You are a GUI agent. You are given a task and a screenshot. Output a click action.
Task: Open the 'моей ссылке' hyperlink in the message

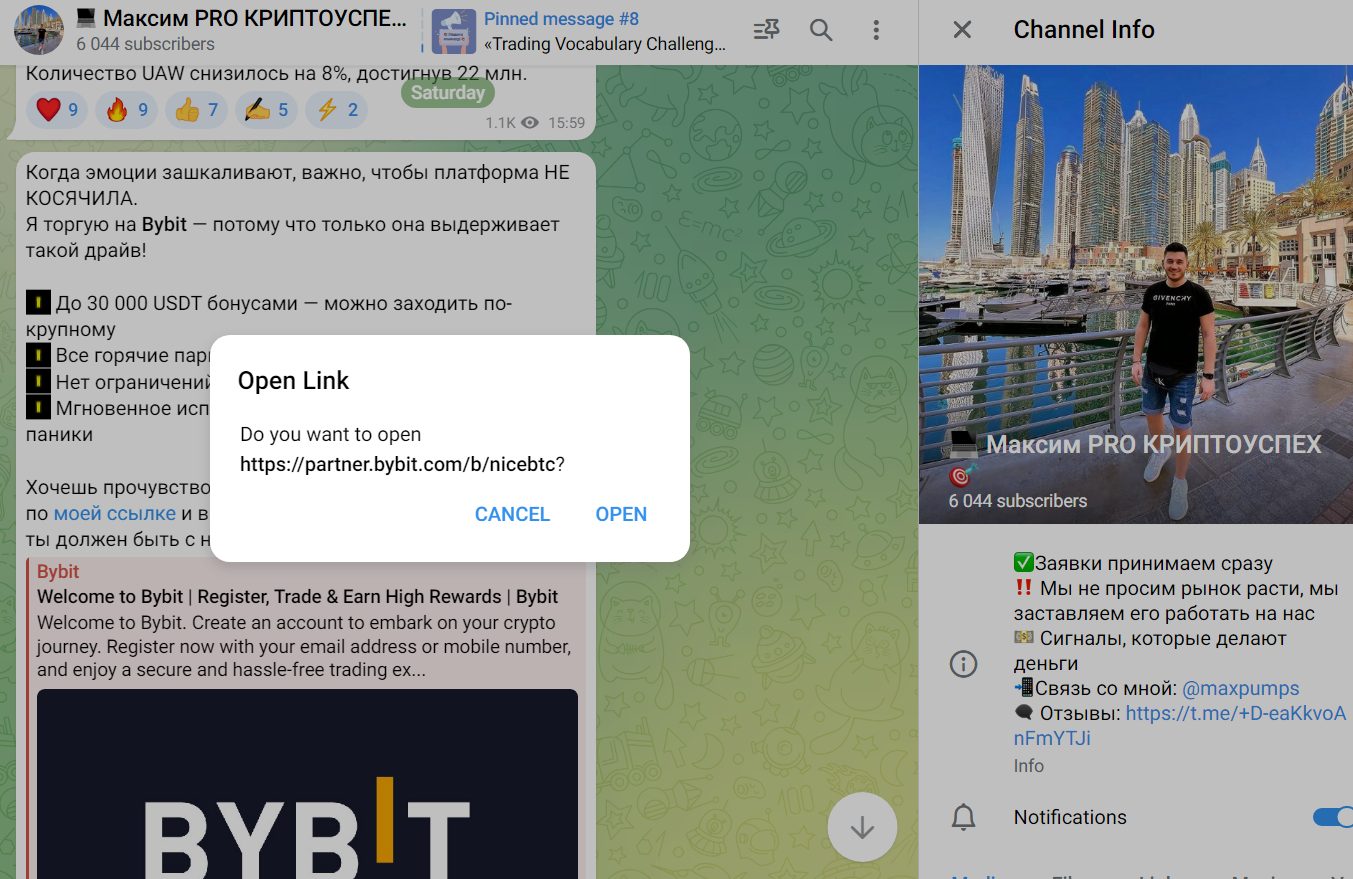tap(115, 514)
